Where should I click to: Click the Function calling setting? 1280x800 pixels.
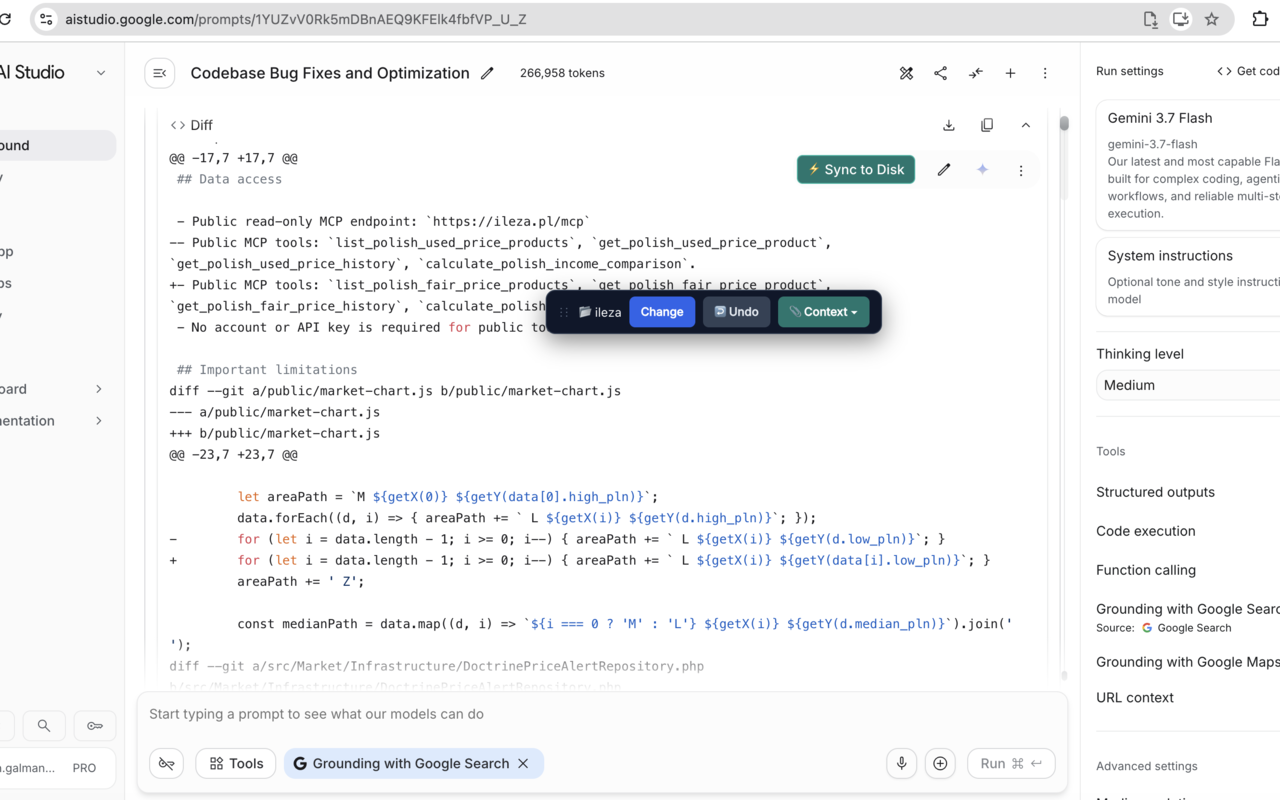click(x=1145, y=570)
